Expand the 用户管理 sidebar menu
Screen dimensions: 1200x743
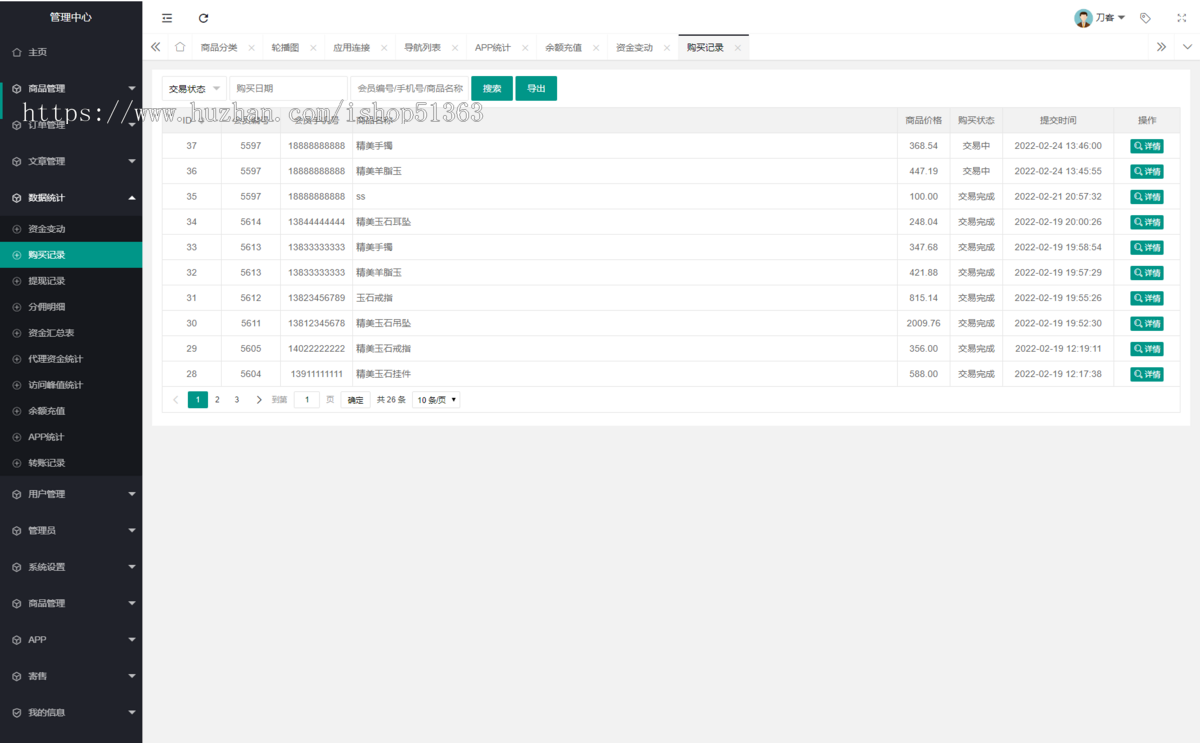click(x=70, y=494)
